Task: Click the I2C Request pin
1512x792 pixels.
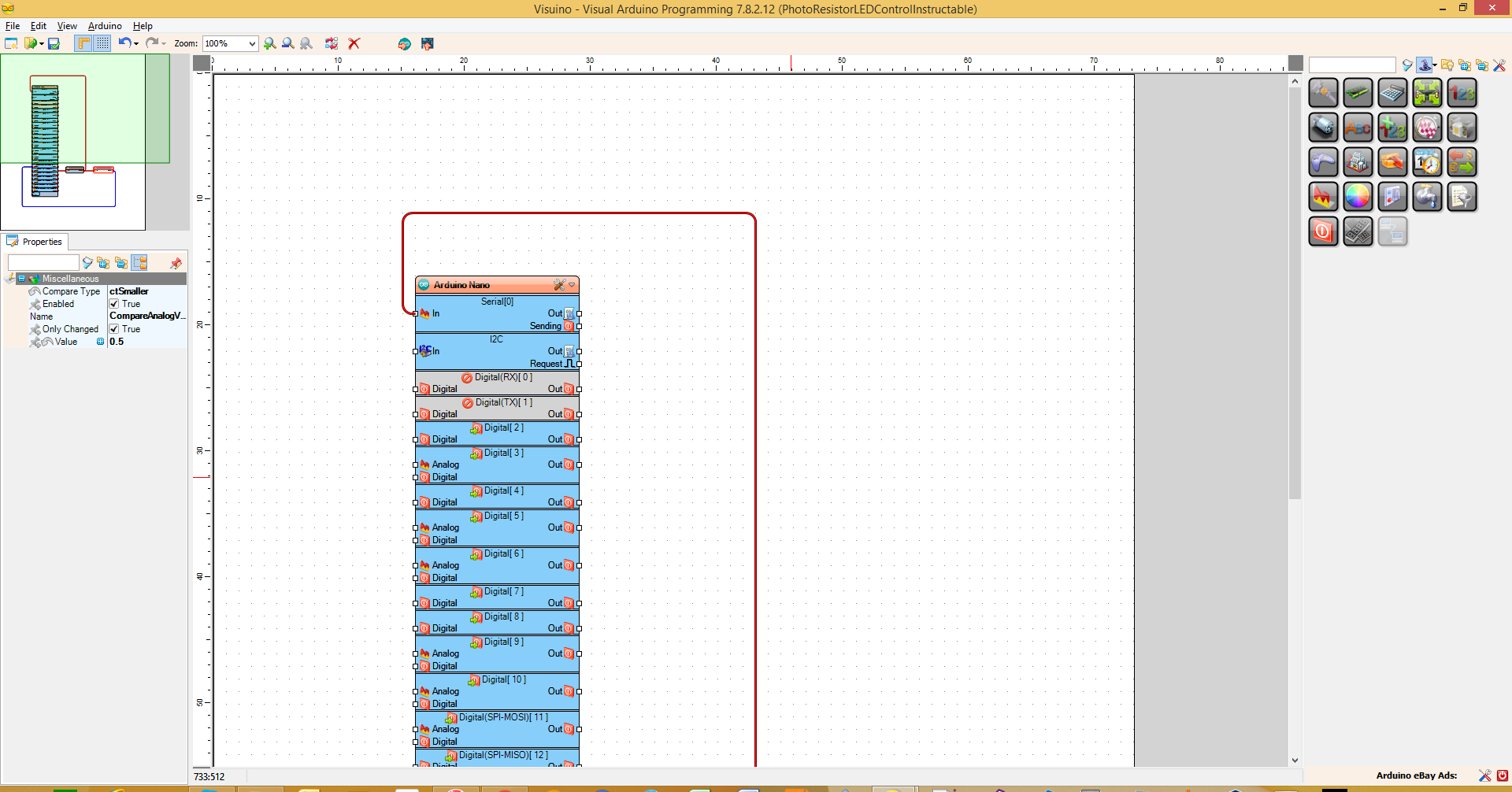Action: (x=579, y=364)
